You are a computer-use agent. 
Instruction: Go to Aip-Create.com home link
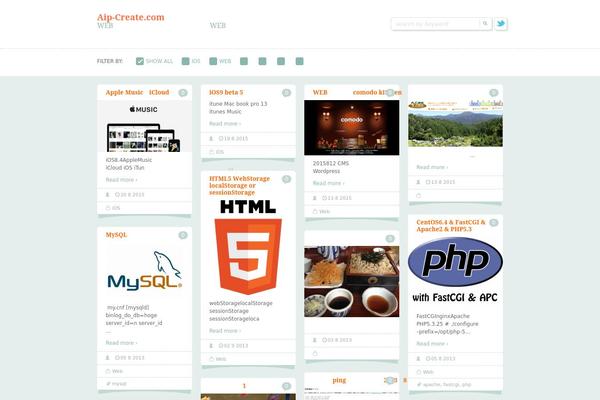[x=130, y=17]
